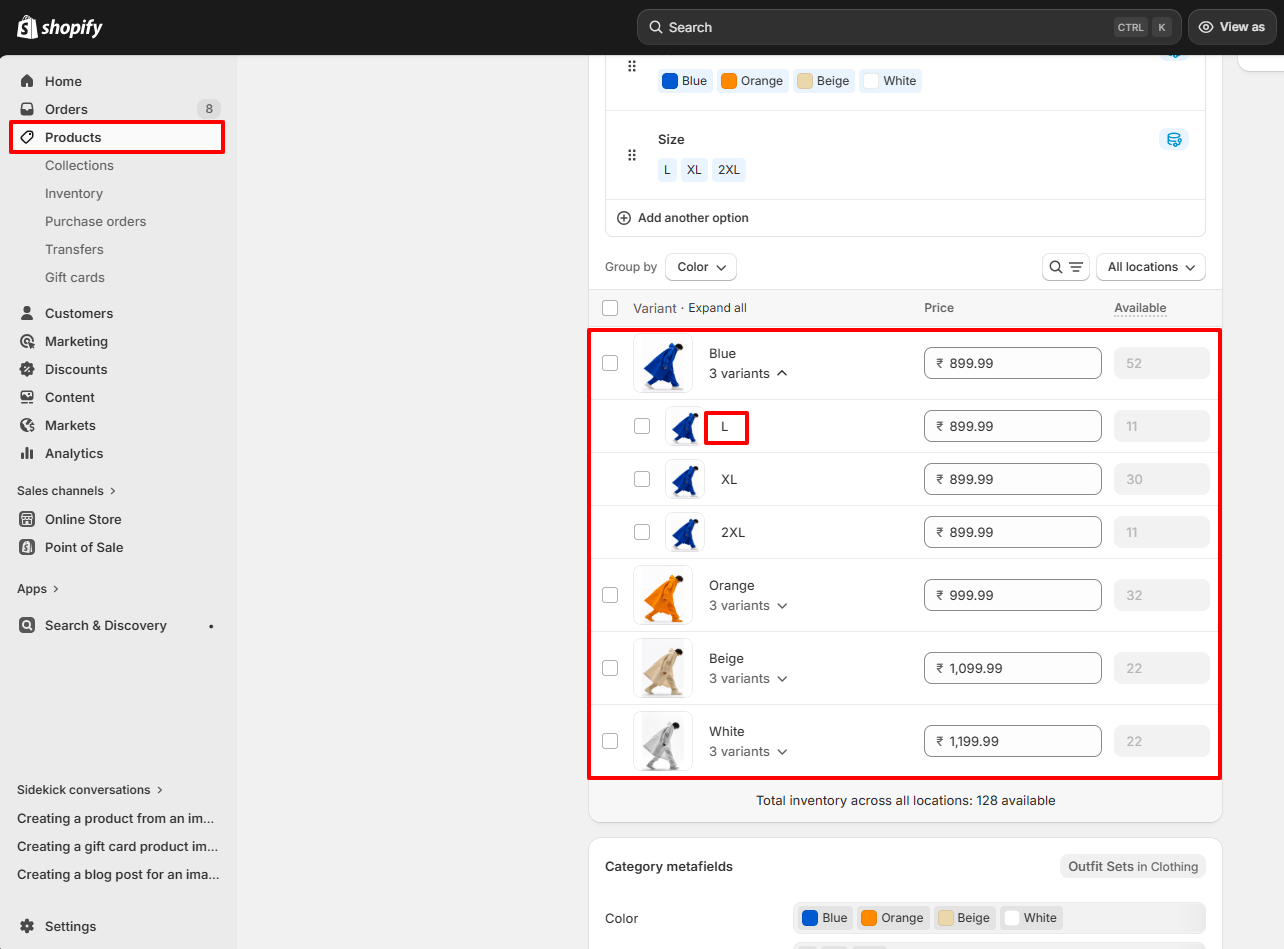Screen dimensions: 1284x949
Task: Click the Orders count badge 8
Action: (209, 109)
